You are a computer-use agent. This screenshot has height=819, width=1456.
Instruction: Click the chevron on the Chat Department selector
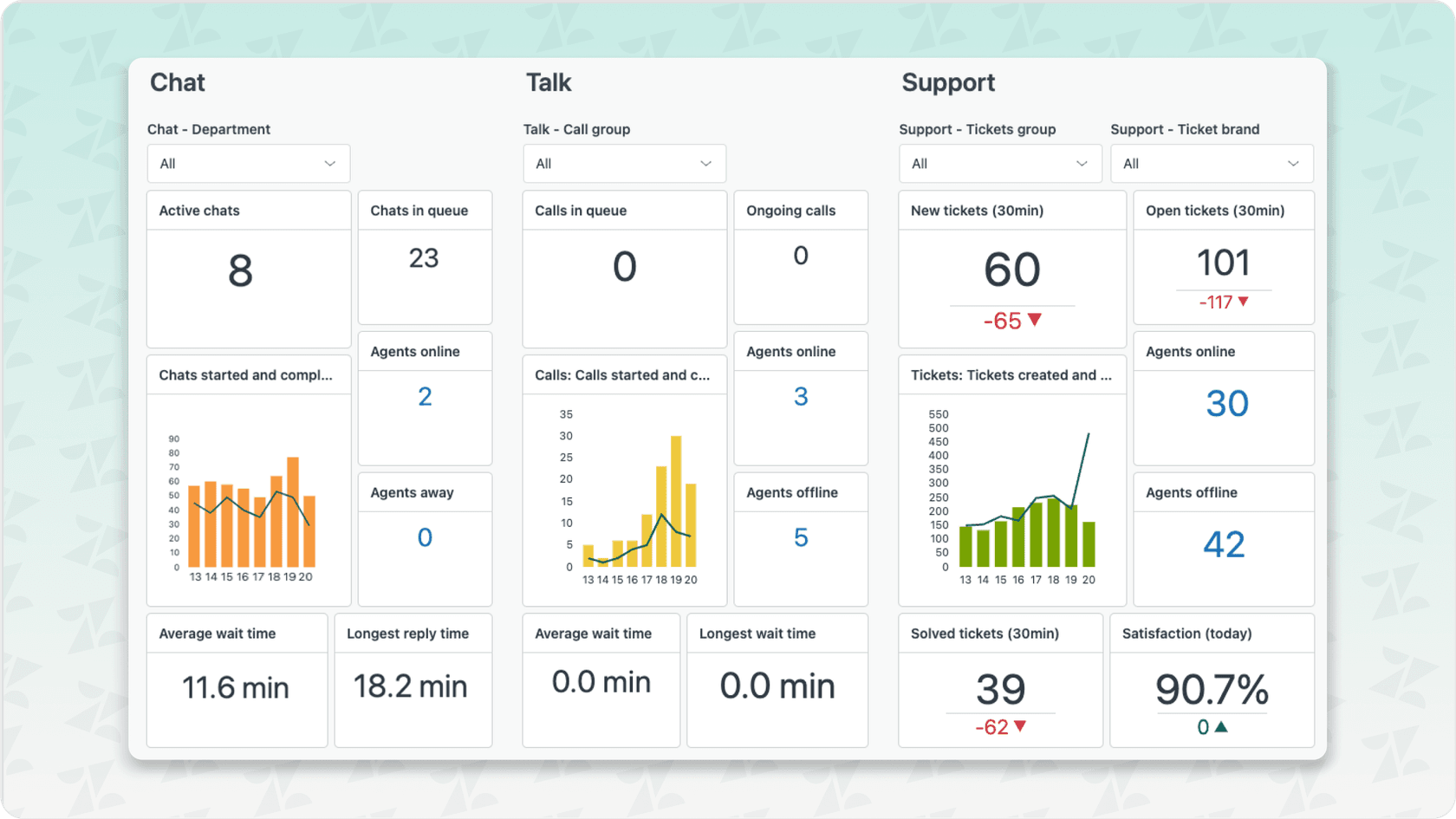pyautogui.click(x=328, y=163)
